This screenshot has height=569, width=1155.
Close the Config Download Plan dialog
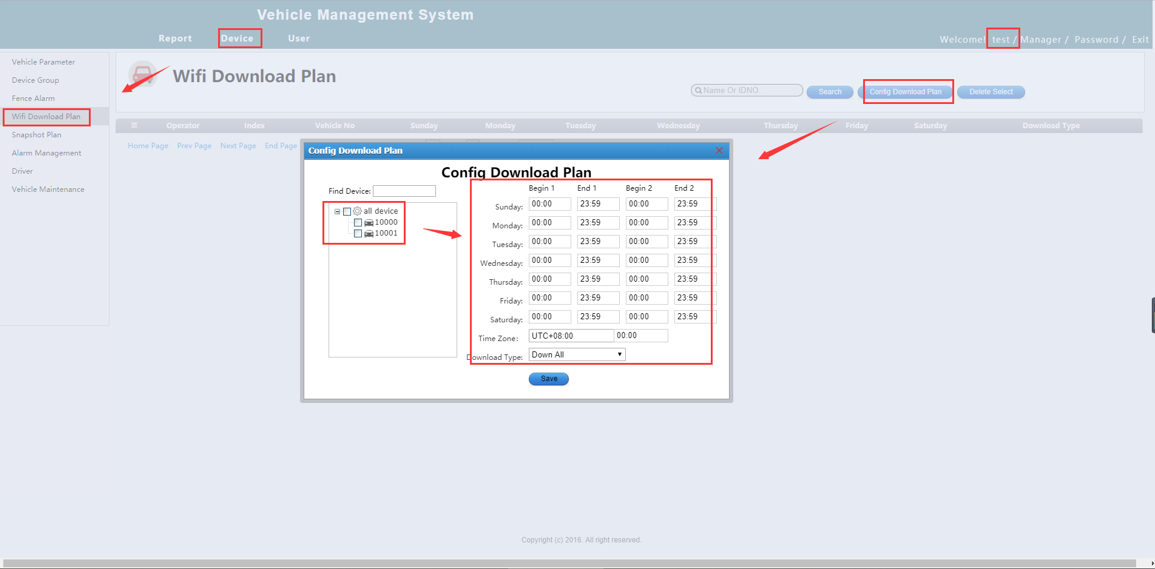[x=719, y=150]
